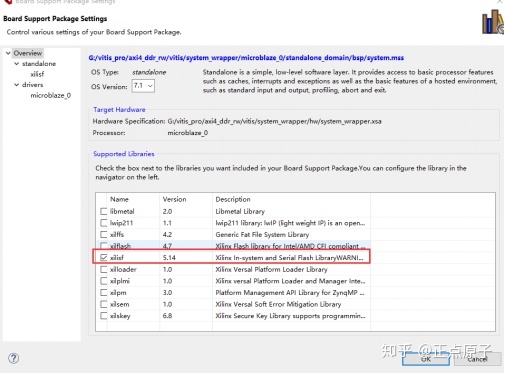Image resolution: width=505 pixels, height=373 pixels.
Task: Select the lwip211 version cell '1.1'
Action: click(x=167, y=223)
